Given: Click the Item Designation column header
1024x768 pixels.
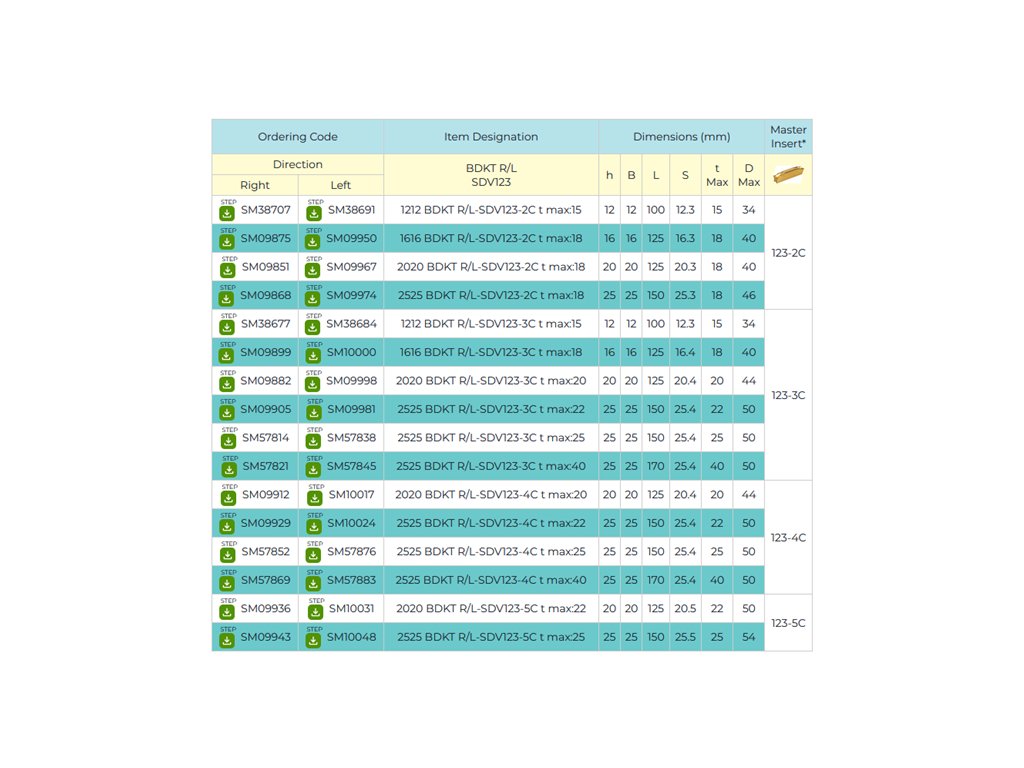Looking at the screenshot, I should click(490, 137).
